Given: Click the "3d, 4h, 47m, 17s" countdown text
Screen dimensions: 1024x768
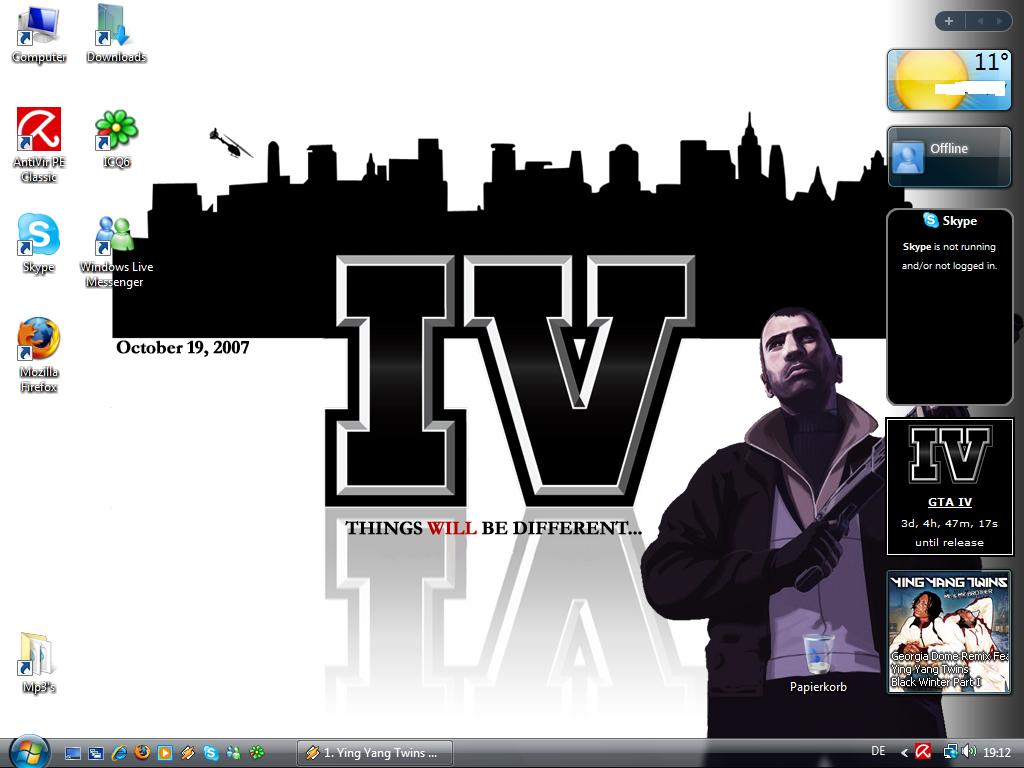Looking at the screenshot, I should pyautogui.click(x=950, y=523).
